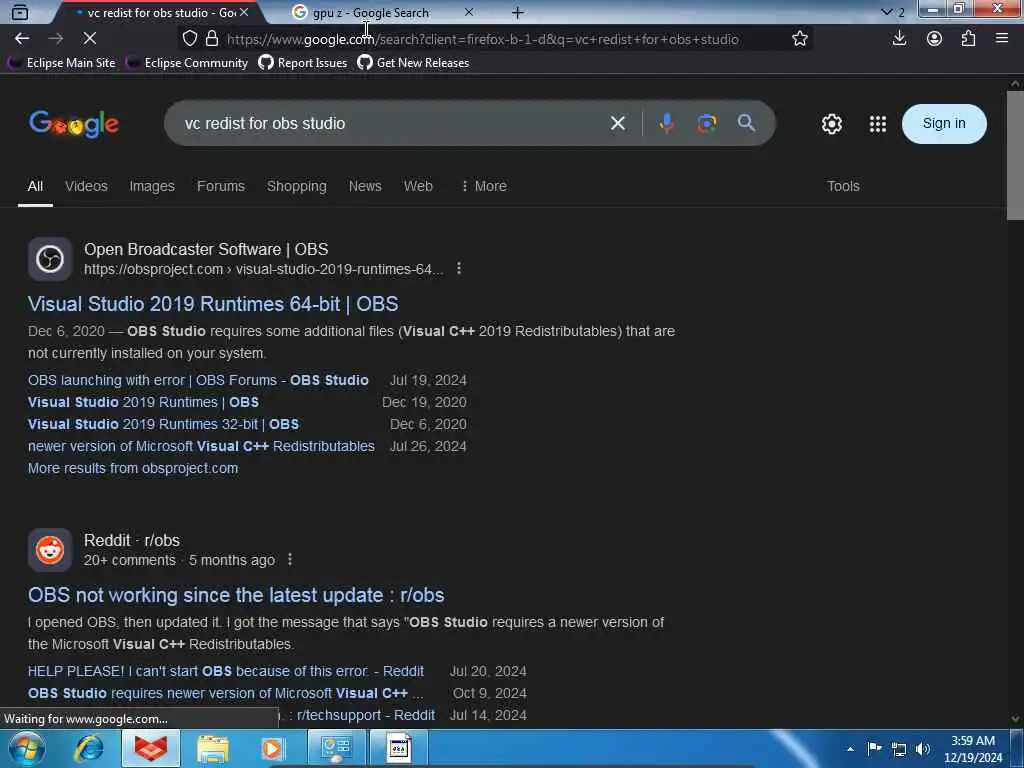Open the tracking protection shield icon
The width and height of the screenshot is (1024, 768).
189,39
